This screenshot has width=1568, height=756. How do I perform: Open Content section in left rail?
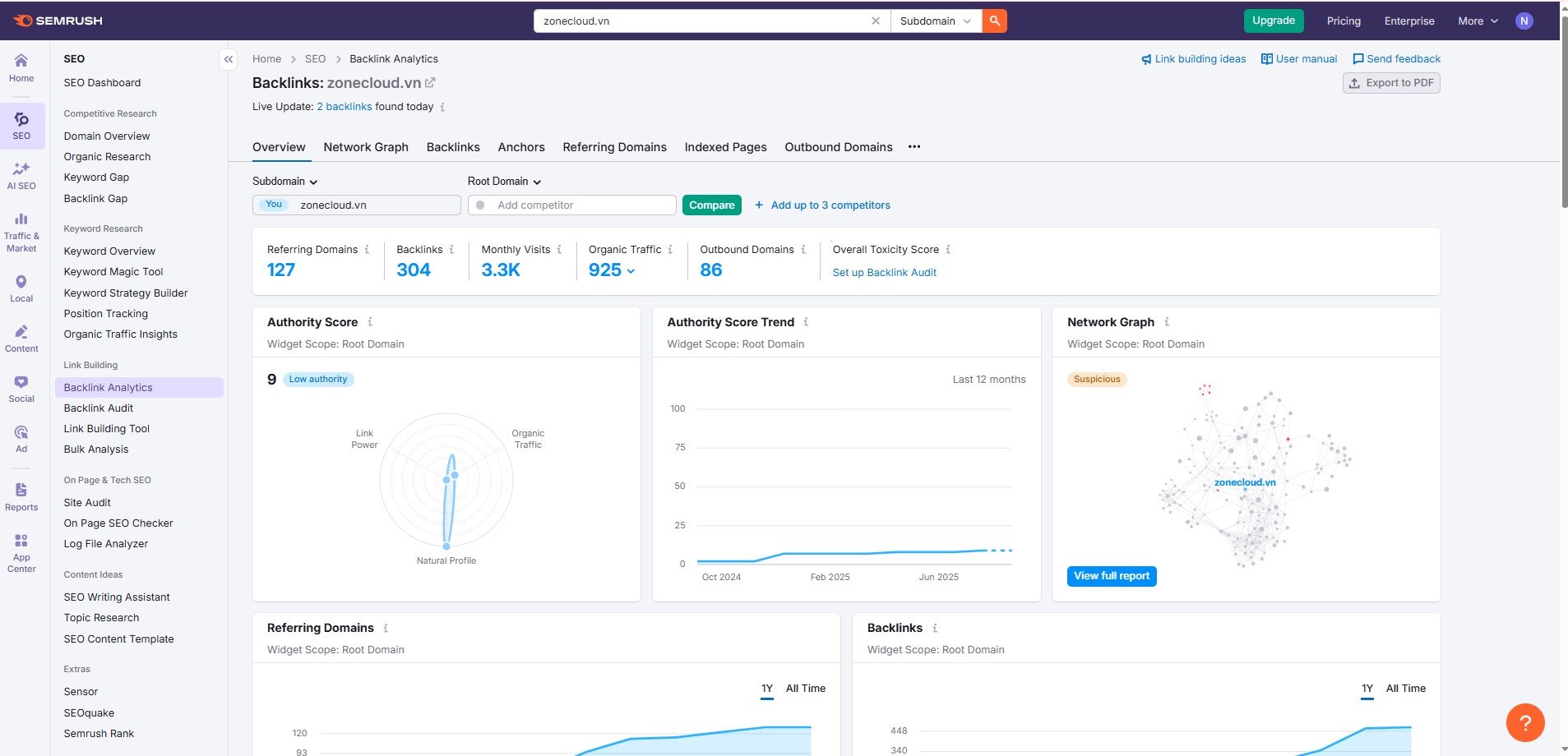click(21, 339)
